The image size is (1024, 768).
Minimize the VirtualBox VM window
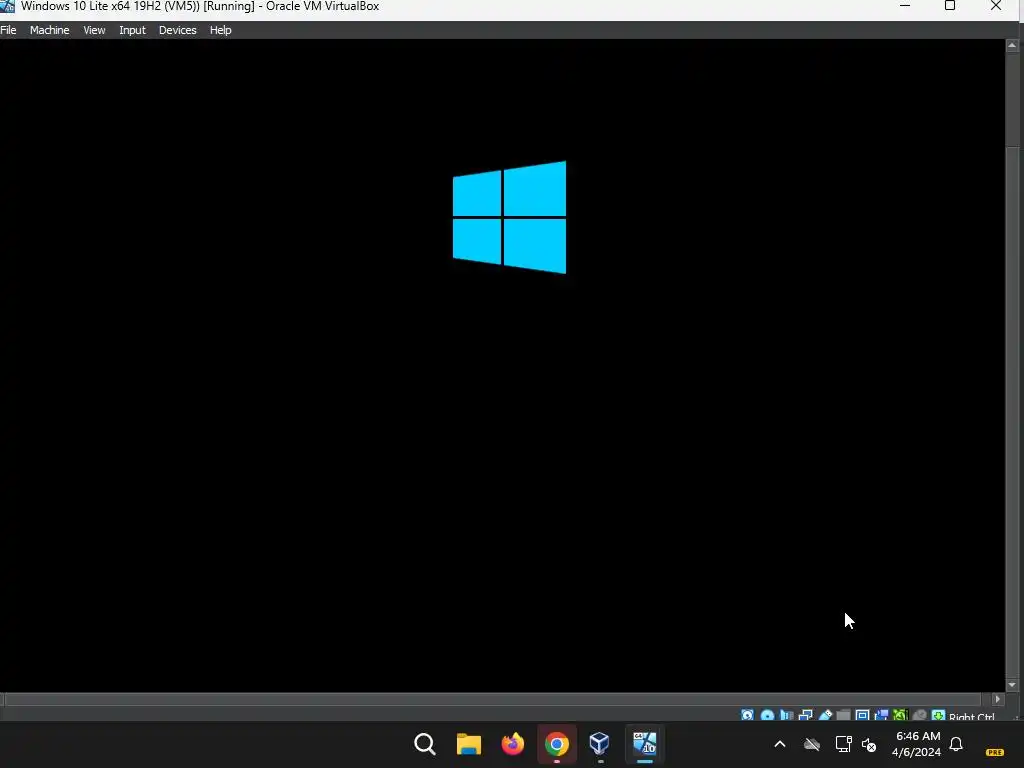coord(905,6)
